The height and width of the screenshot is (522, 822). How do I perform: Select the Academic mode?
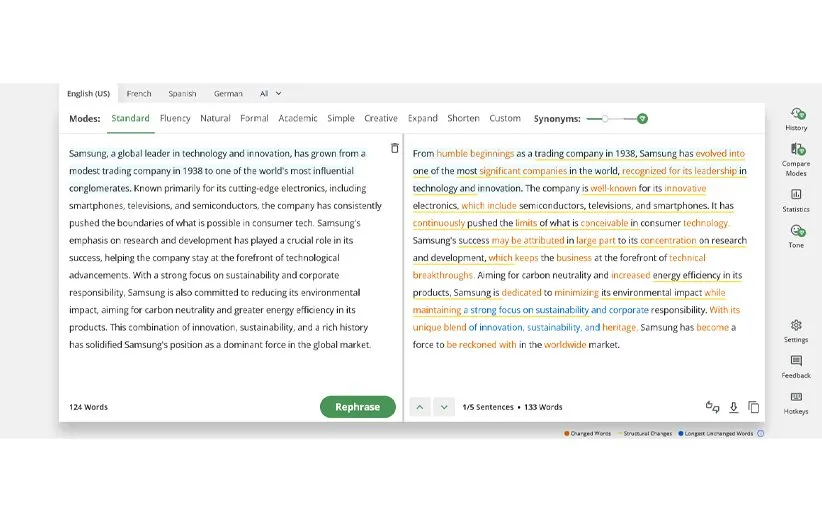click(298, 118)
